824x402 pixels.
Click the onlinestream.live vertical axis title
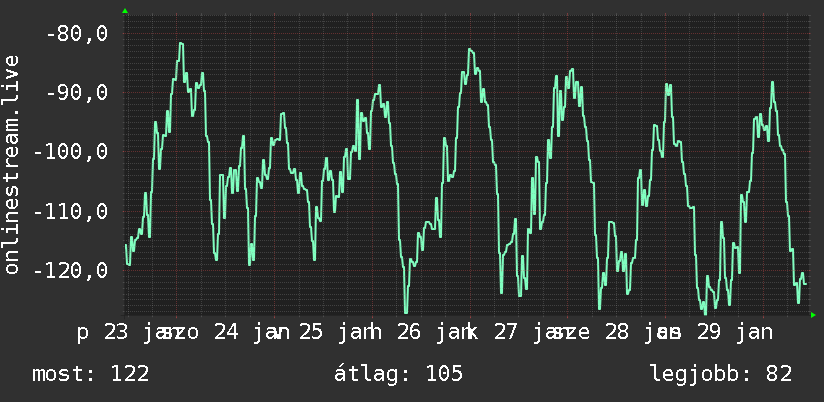11,164
